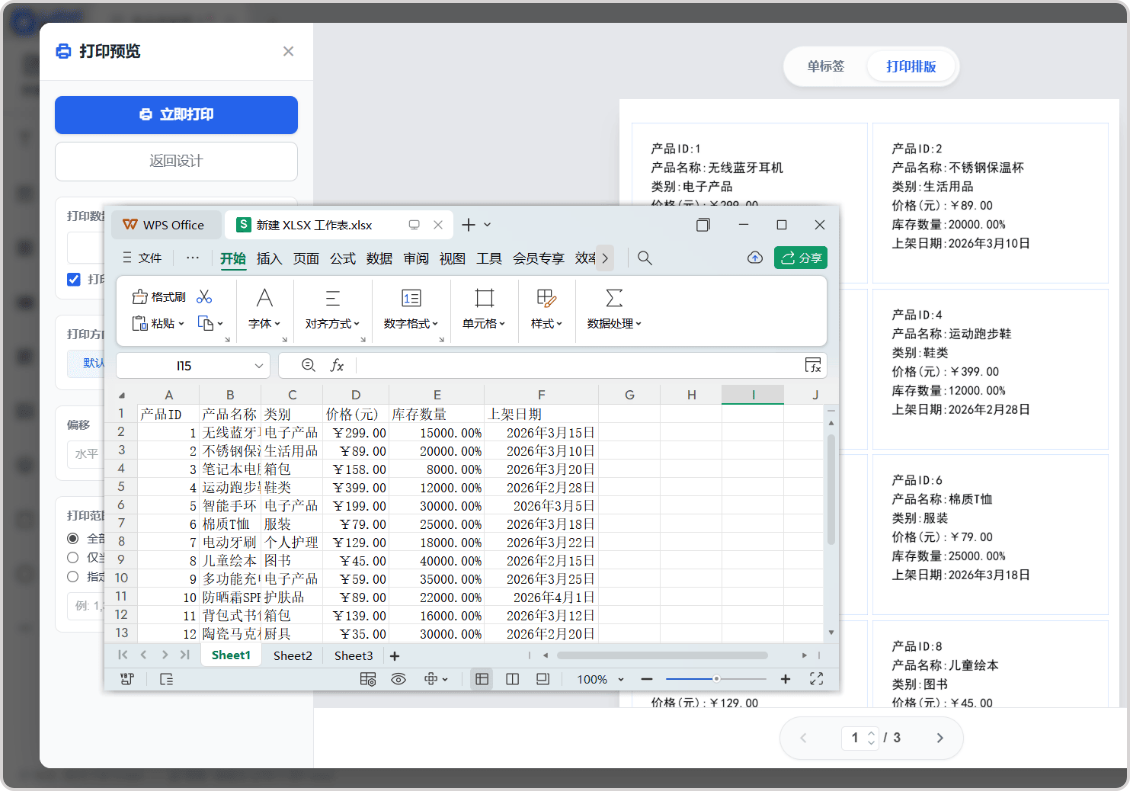Viewport: 1130px width, 791px height.
Task: Toggle the checked checkbox in print data section
Action: point(73,279)
